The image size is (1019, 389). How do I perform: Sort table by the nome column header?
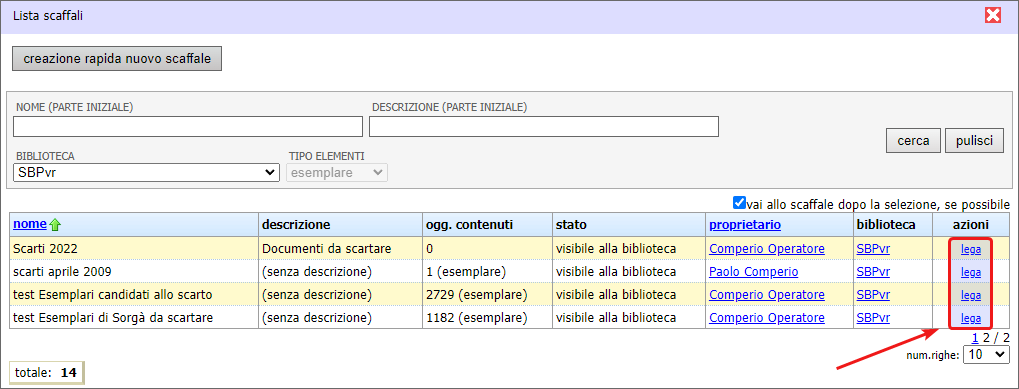pyautogui.click(x=30, y=225)
